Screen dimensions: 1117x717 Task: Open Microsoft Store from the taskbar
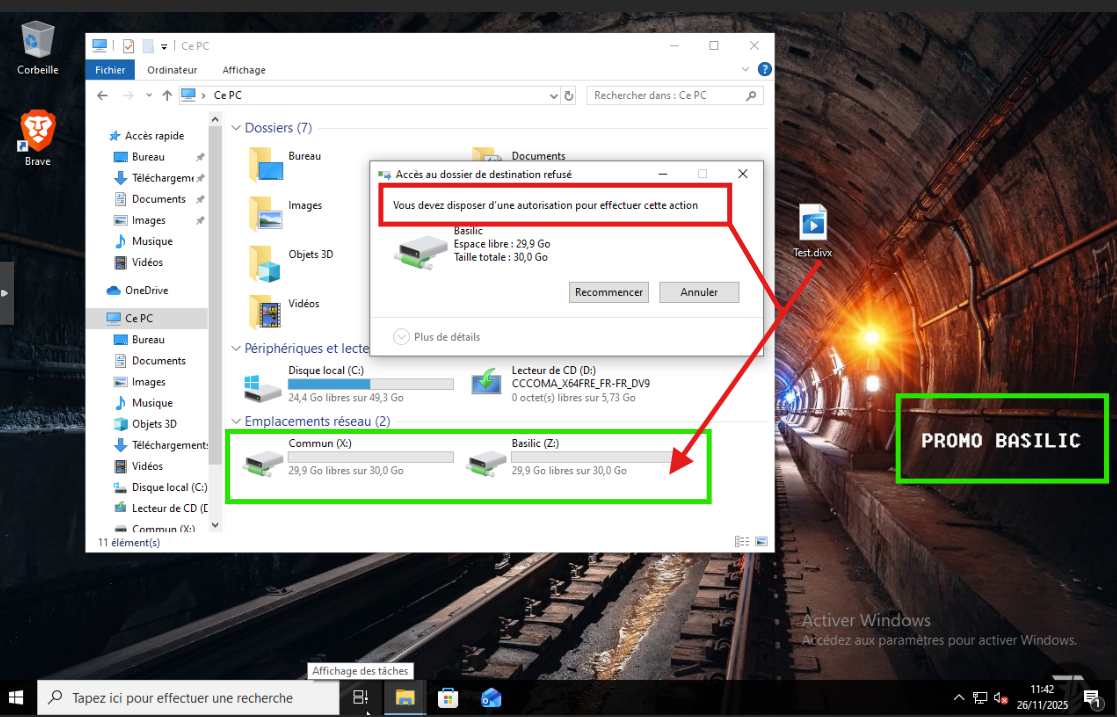point(448,698)
